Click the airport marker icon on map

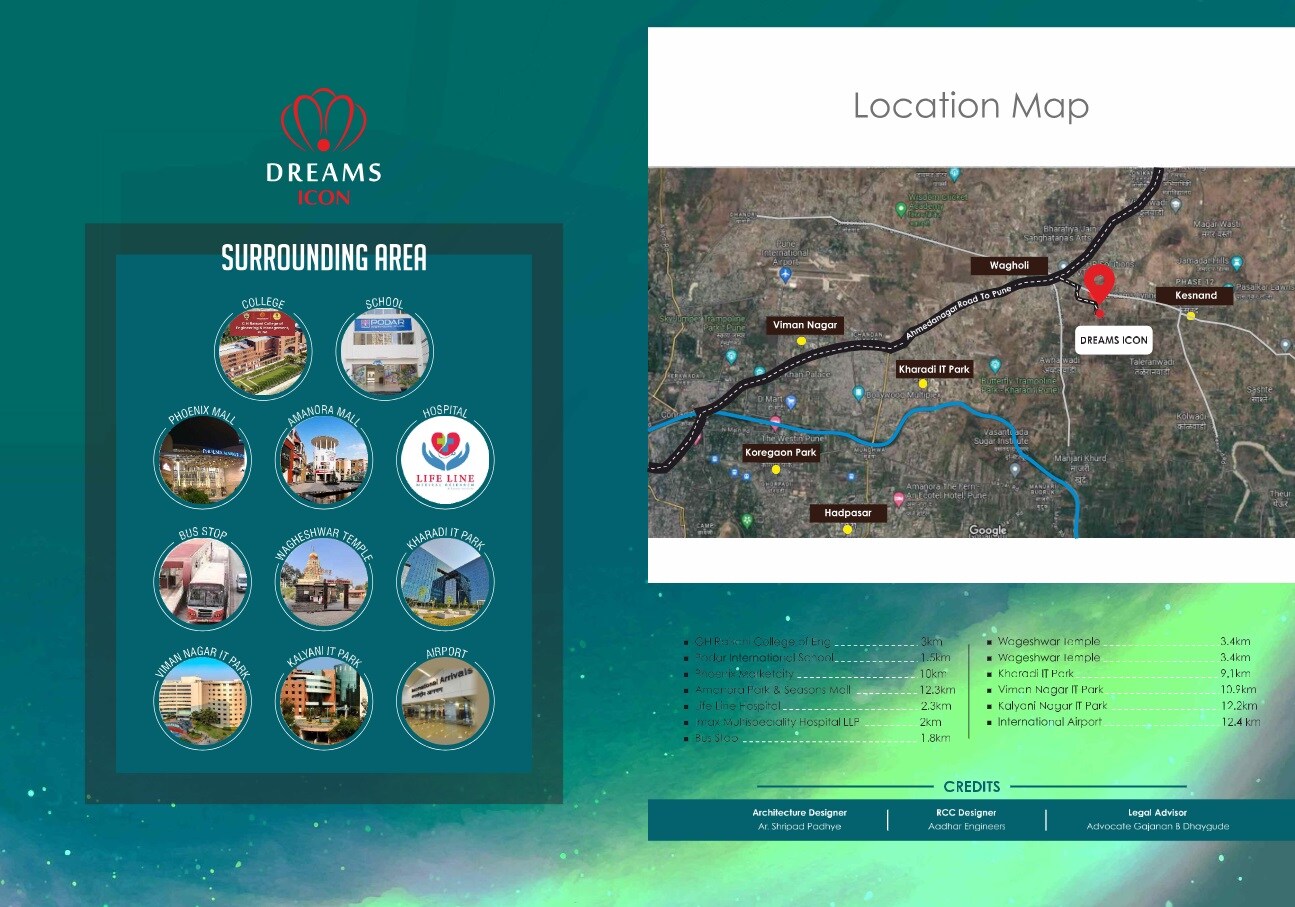tap(785, 274)
